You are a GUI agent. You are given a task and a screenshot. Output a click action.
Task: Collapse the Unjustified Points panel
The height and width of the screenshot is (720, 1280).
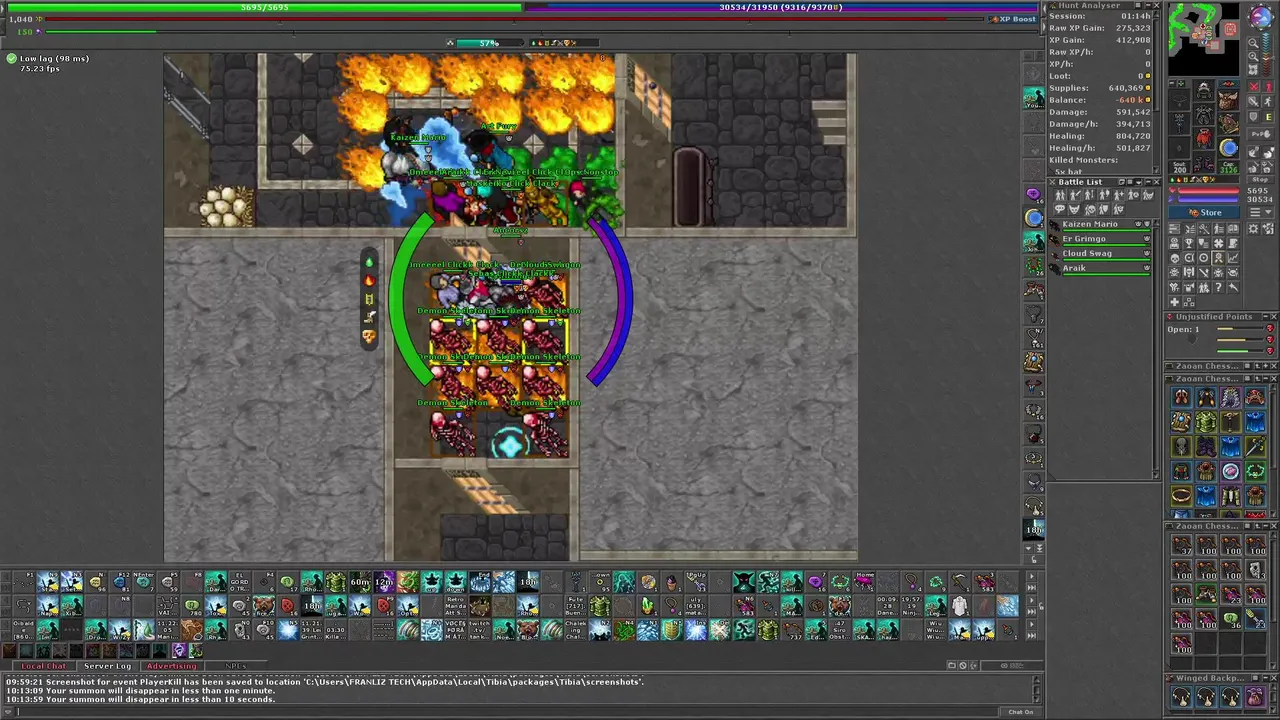(x=1264, y=317)
